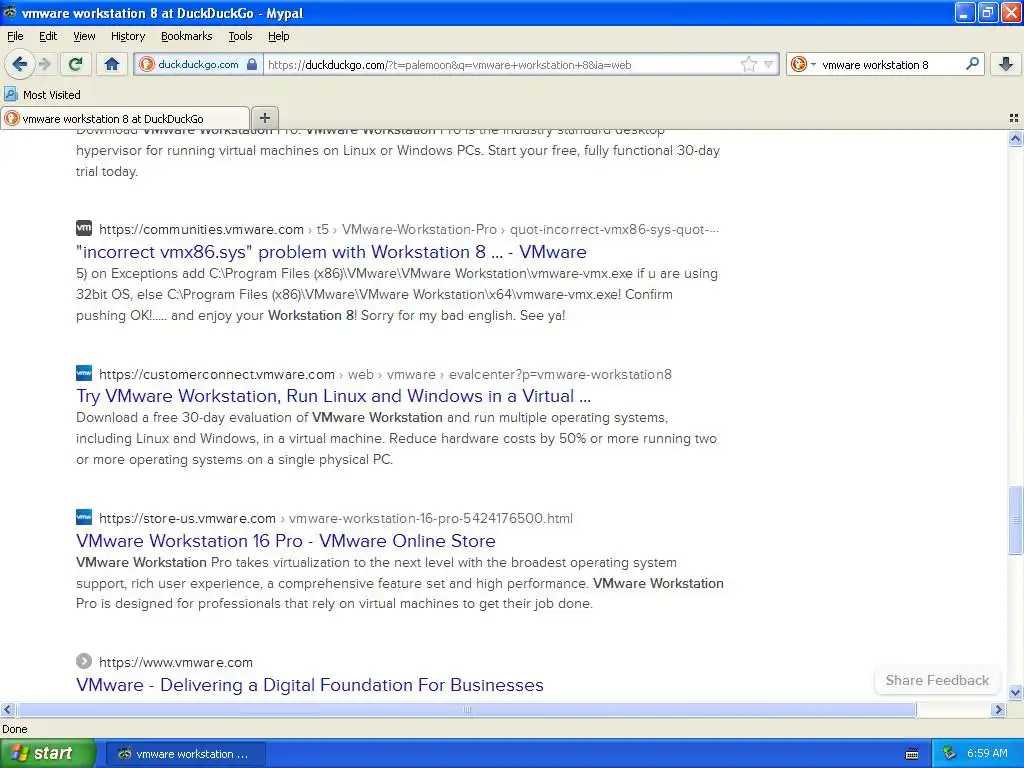The height and width of the screenshot is (768, 1024).
Task: Click the network connection tray icon
Action: [x=949, y=753]
